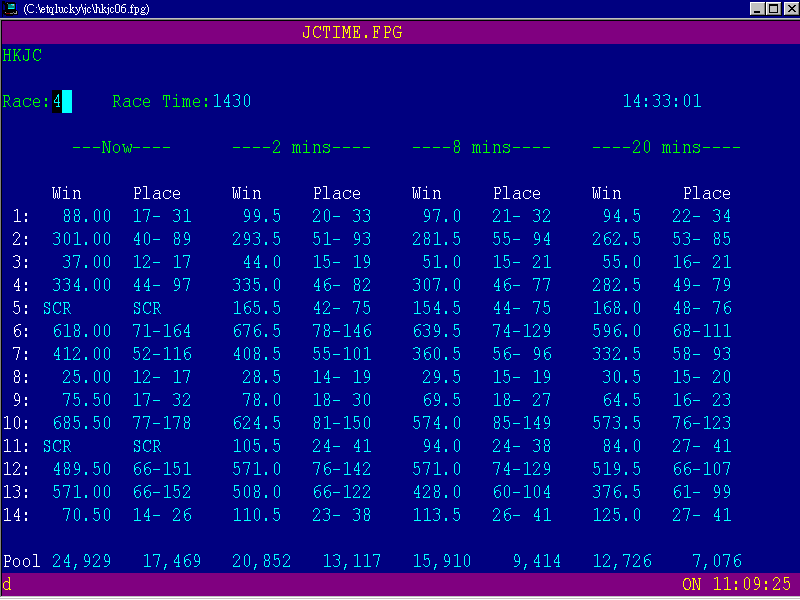Select the 2 mins column group header

pos(301,147)
